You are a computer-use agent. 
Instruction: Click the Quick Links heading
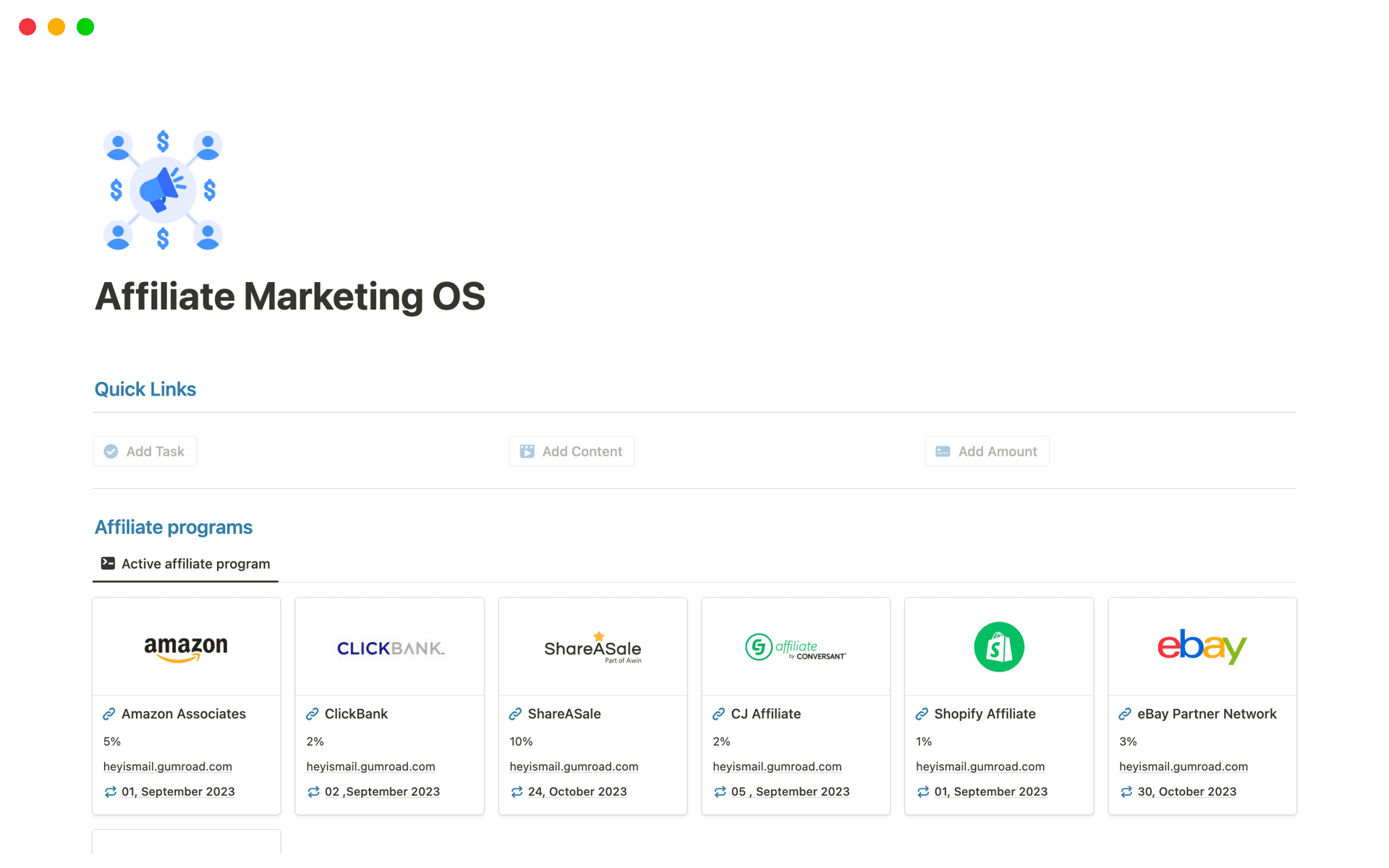[x=145, y=389]
